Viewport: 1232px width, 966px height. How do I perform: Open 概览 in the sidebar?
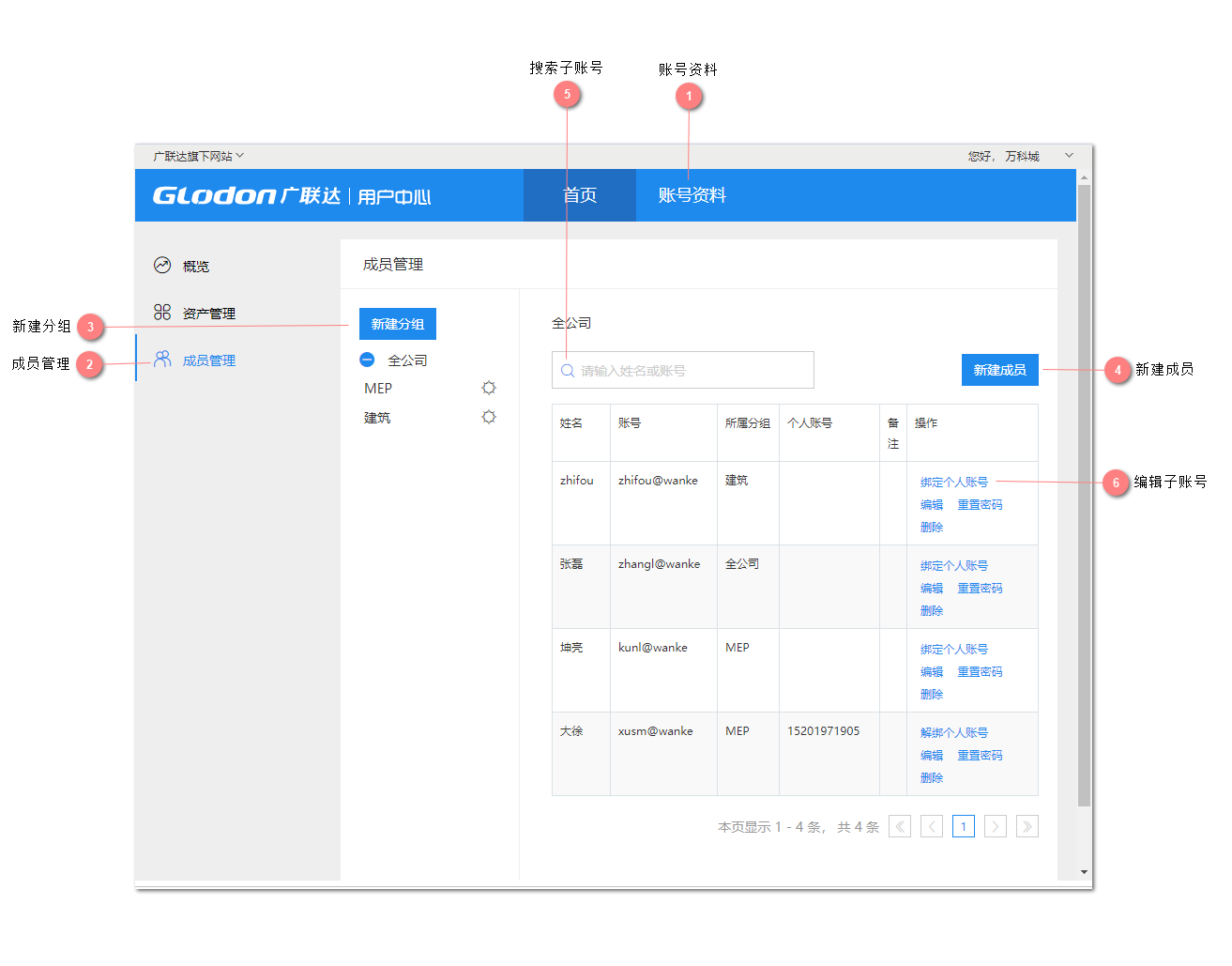(196, 267)
